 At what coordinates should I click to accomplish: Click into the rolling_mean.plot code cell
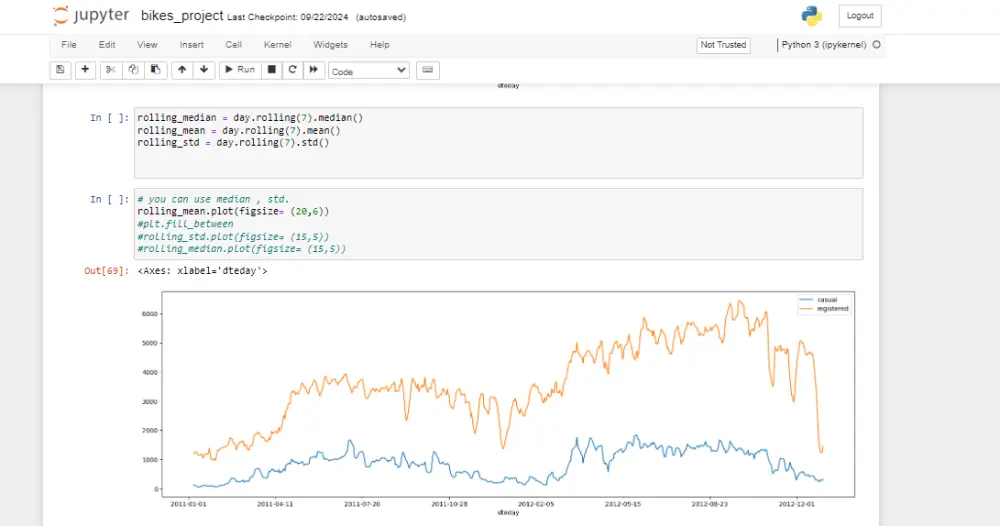[x=498, y=224]
